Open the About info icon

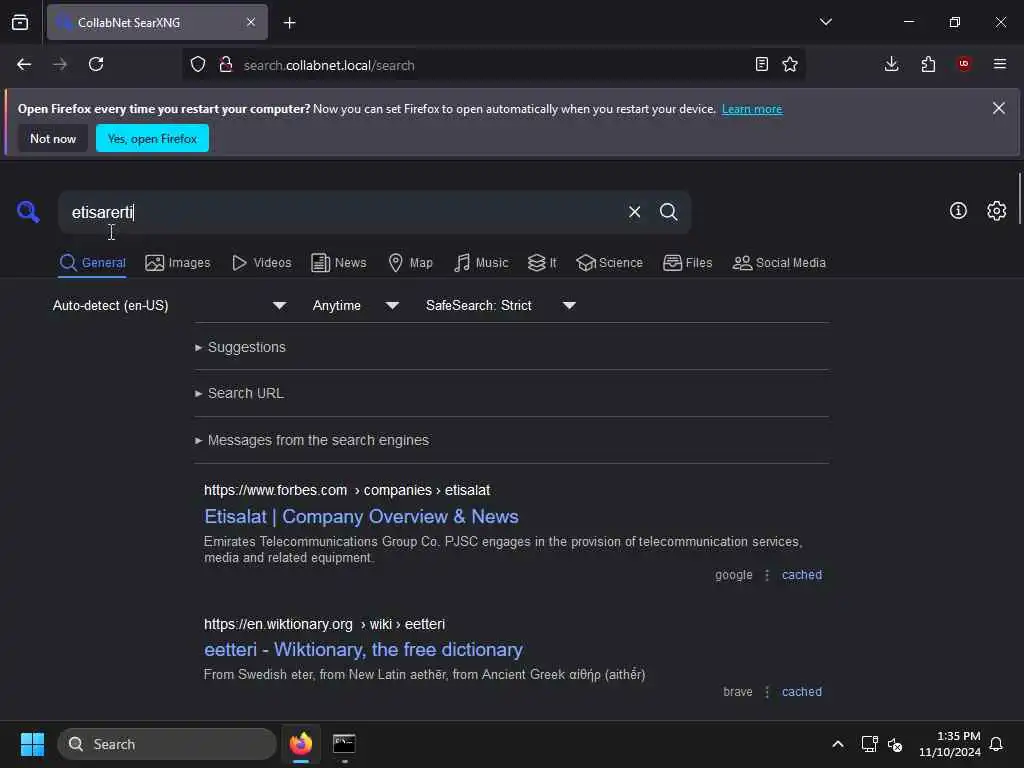click(x=958, y=210)
